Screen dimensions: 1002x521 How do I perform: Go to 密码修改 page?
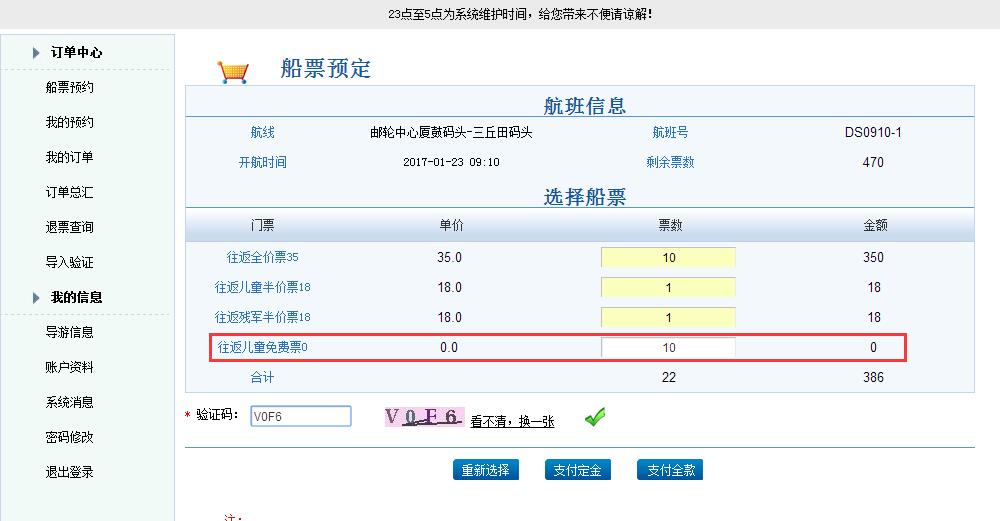pos(70,437)
